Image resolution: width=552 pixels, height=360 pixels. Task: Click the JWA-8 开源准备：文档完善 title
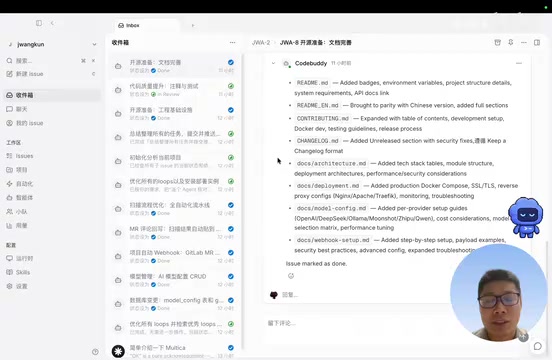click(x=315, y=43)
